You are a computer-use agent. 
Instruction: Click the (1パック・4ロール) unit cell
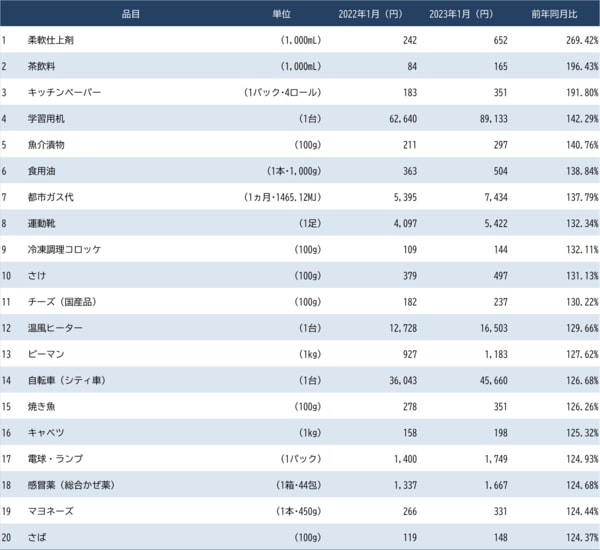coord(282,92)
